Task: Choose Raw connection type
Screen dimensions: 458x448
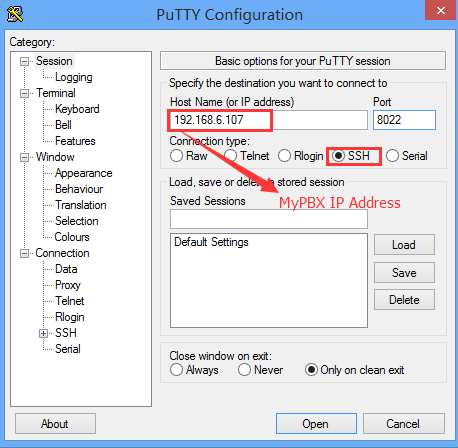Action: pos(176,156)
